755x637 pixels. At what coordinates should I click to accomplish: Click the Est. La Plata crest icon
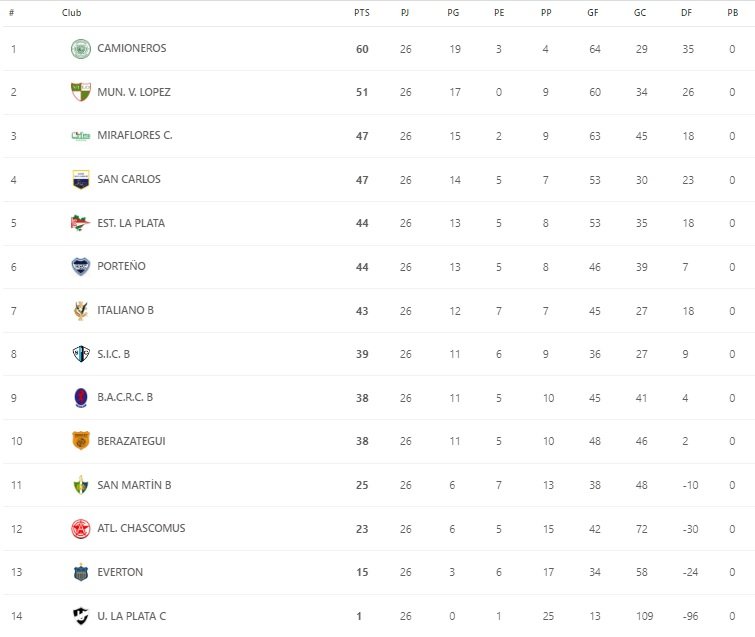(x=81, y=223)
